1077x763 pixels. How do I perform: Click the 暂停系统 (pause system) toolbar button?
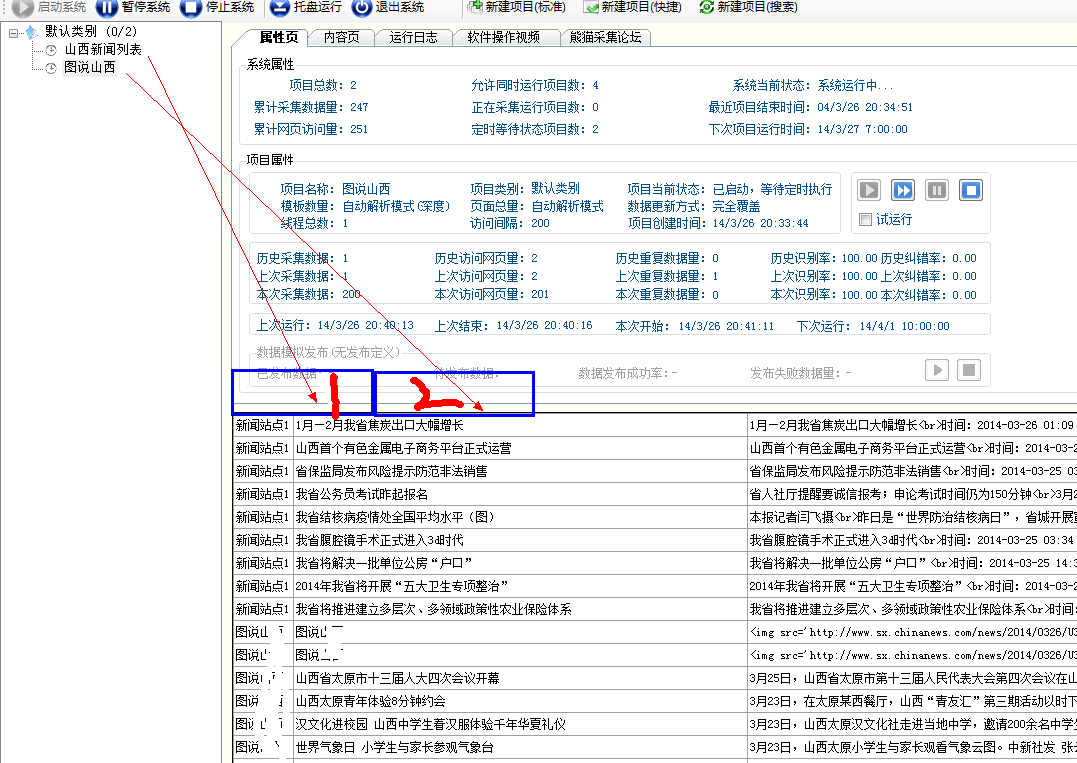pyautogui.click(x=133, y=7)
